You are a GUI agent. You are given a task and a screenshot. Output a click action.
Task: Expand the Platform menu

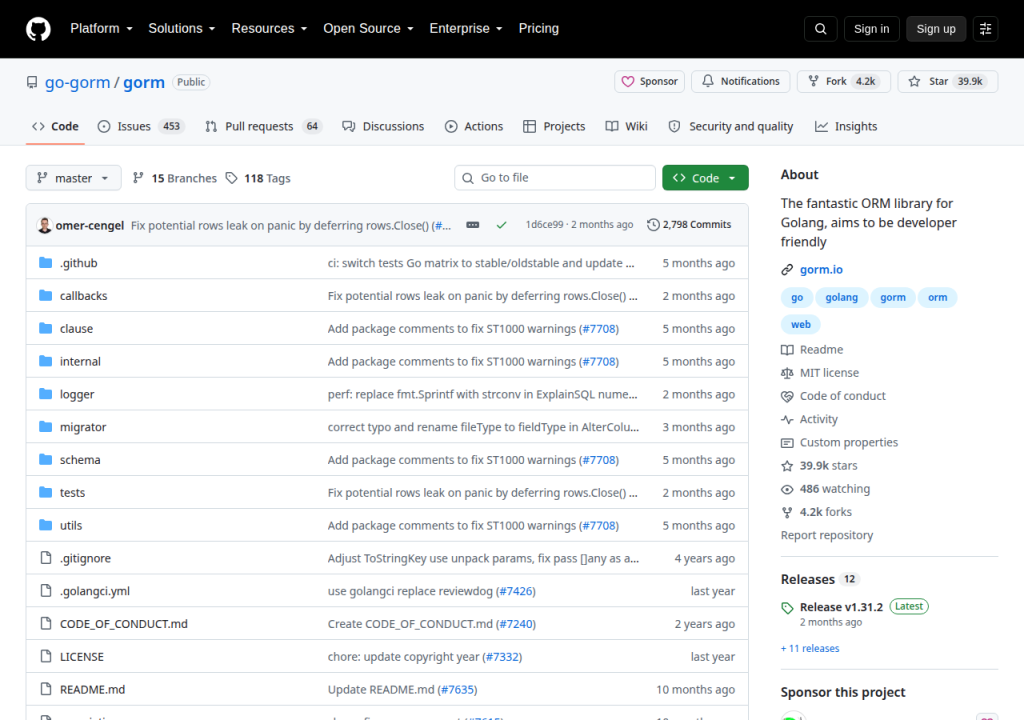pyautogui.click(x=101, y=29)
